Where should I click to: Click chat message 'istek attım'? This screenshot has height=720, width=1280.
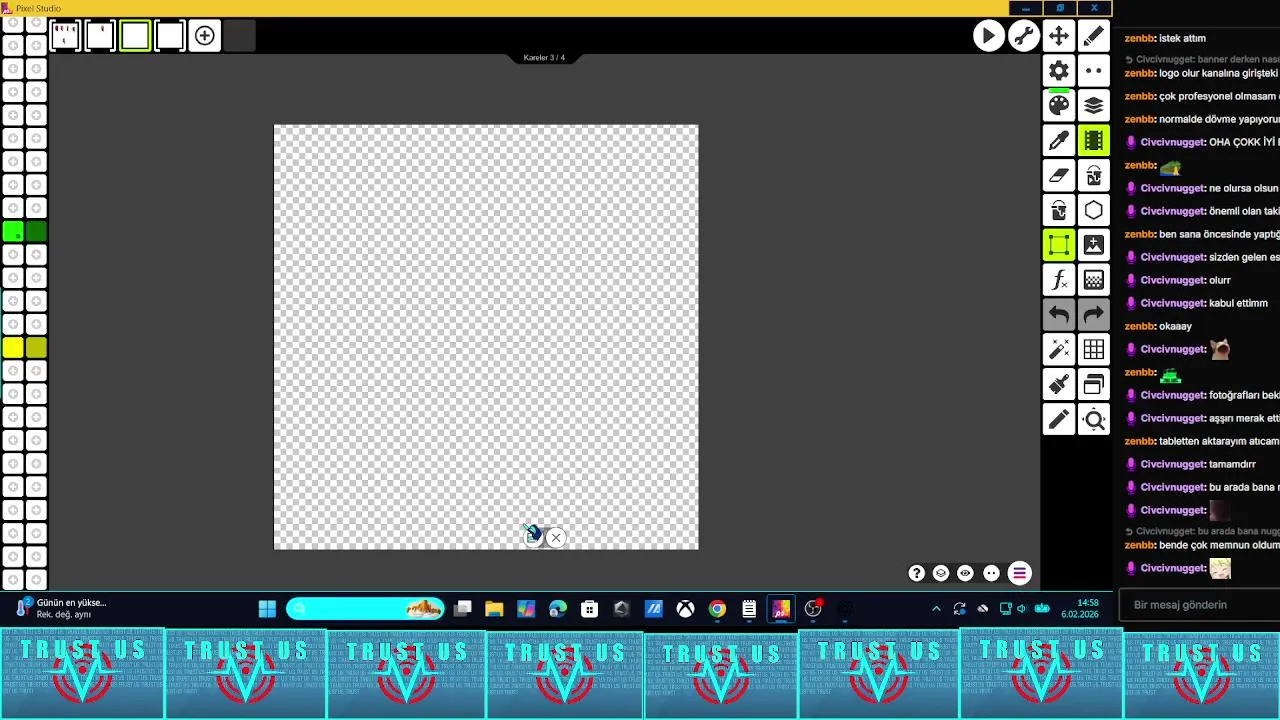[1182, 38]
